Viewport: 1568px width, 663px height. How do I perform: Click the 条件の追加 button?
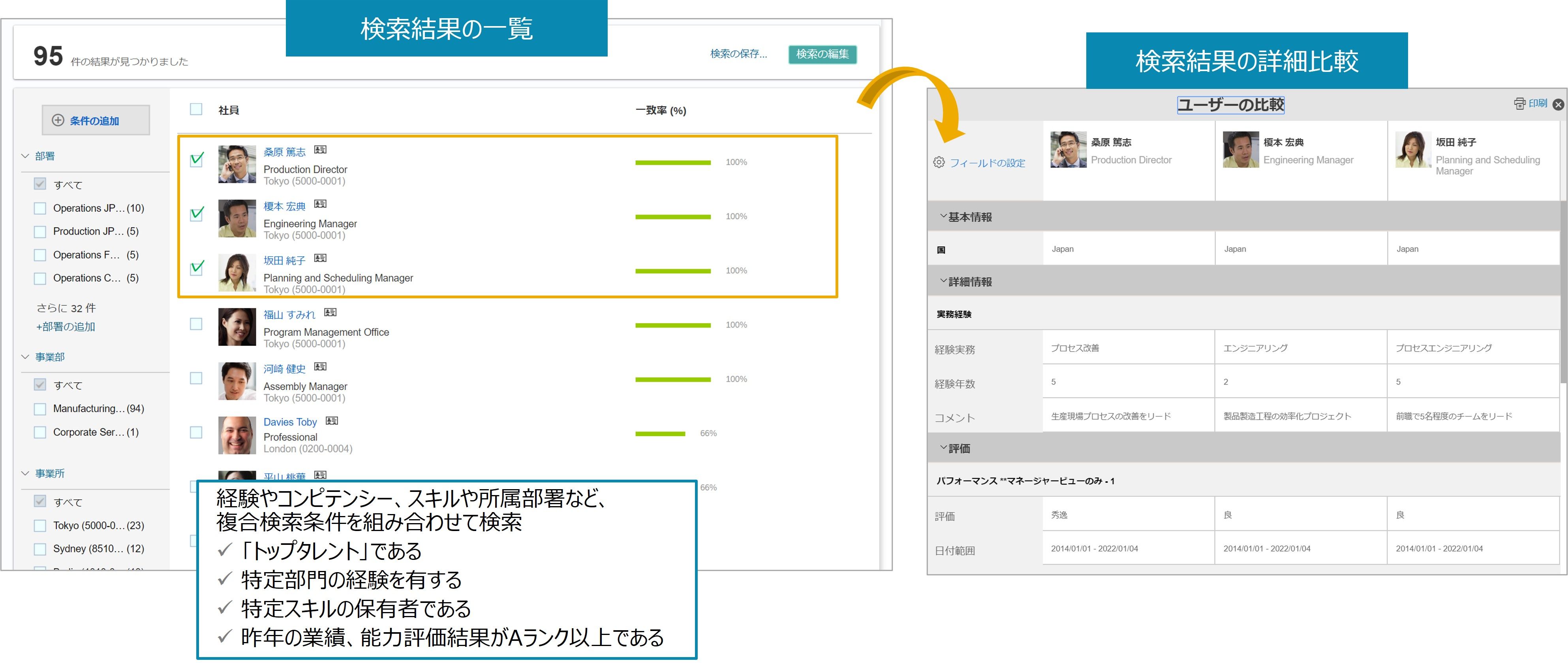[x=96, y=120]
